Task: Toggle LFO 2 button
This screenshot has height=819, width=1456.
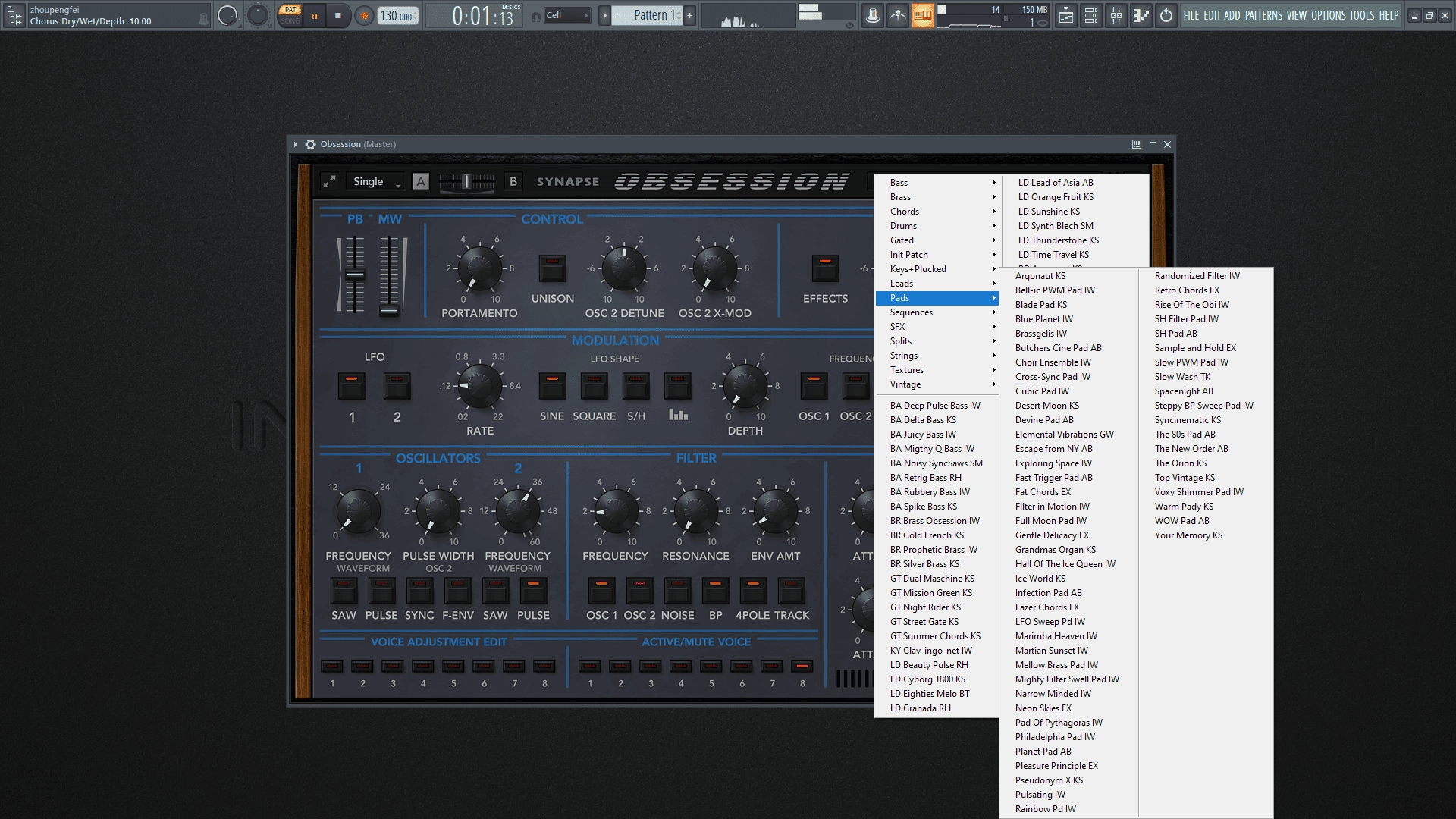Action: (x=397, y=386)
